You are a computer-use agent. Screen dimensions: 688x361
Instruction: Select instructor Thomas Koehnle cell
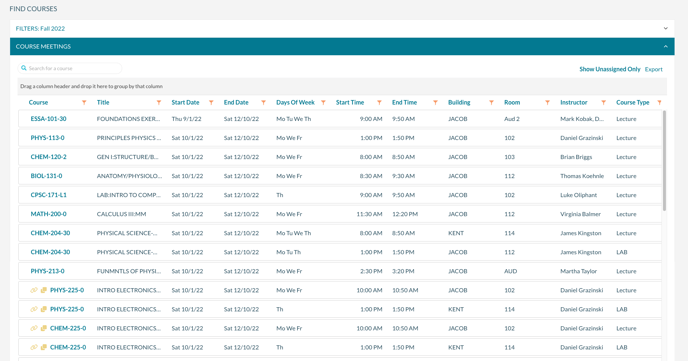pos(582,176)
